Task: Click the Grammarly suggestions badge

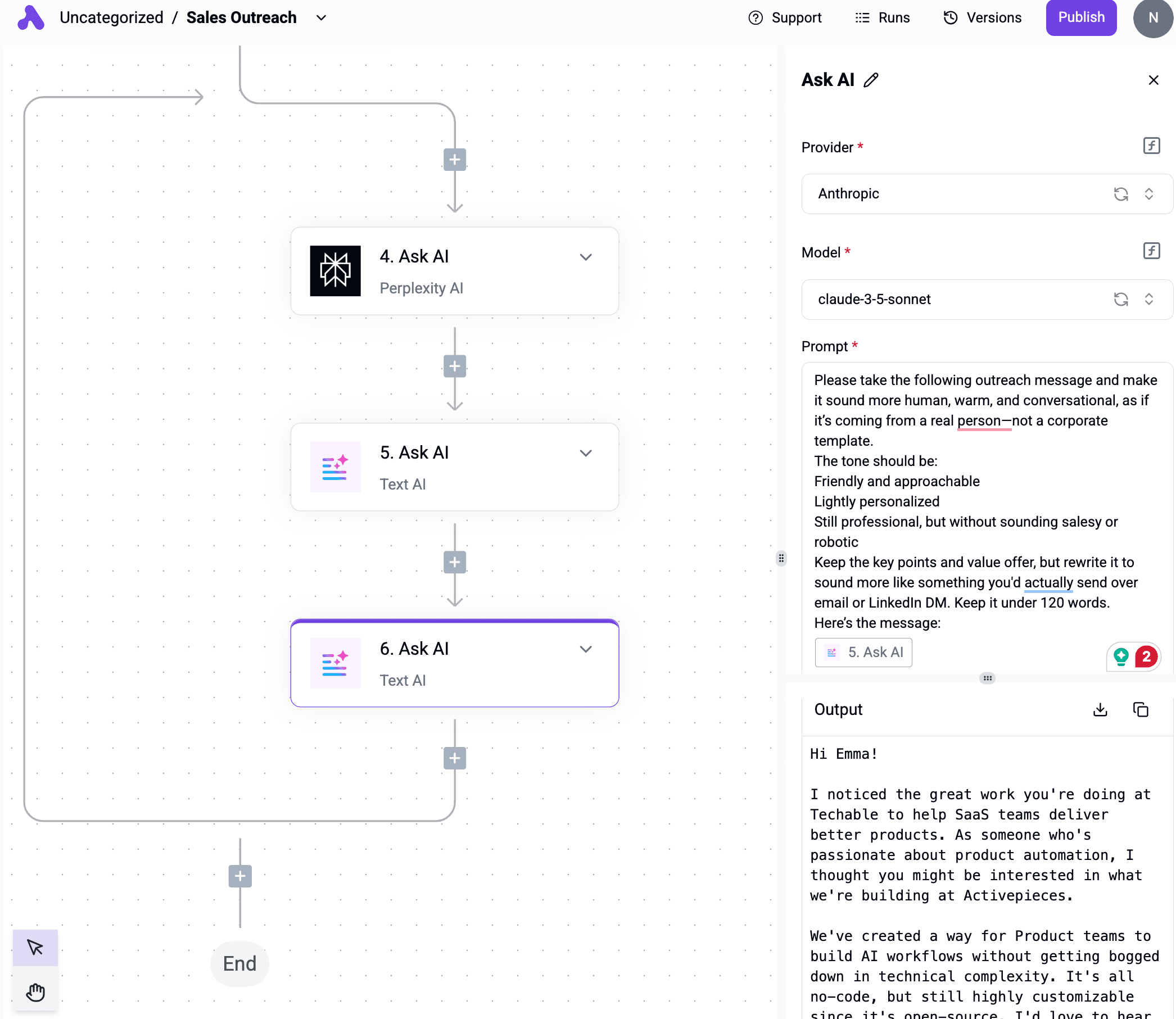Action: pyautogui.click(x=1121, y=657)
